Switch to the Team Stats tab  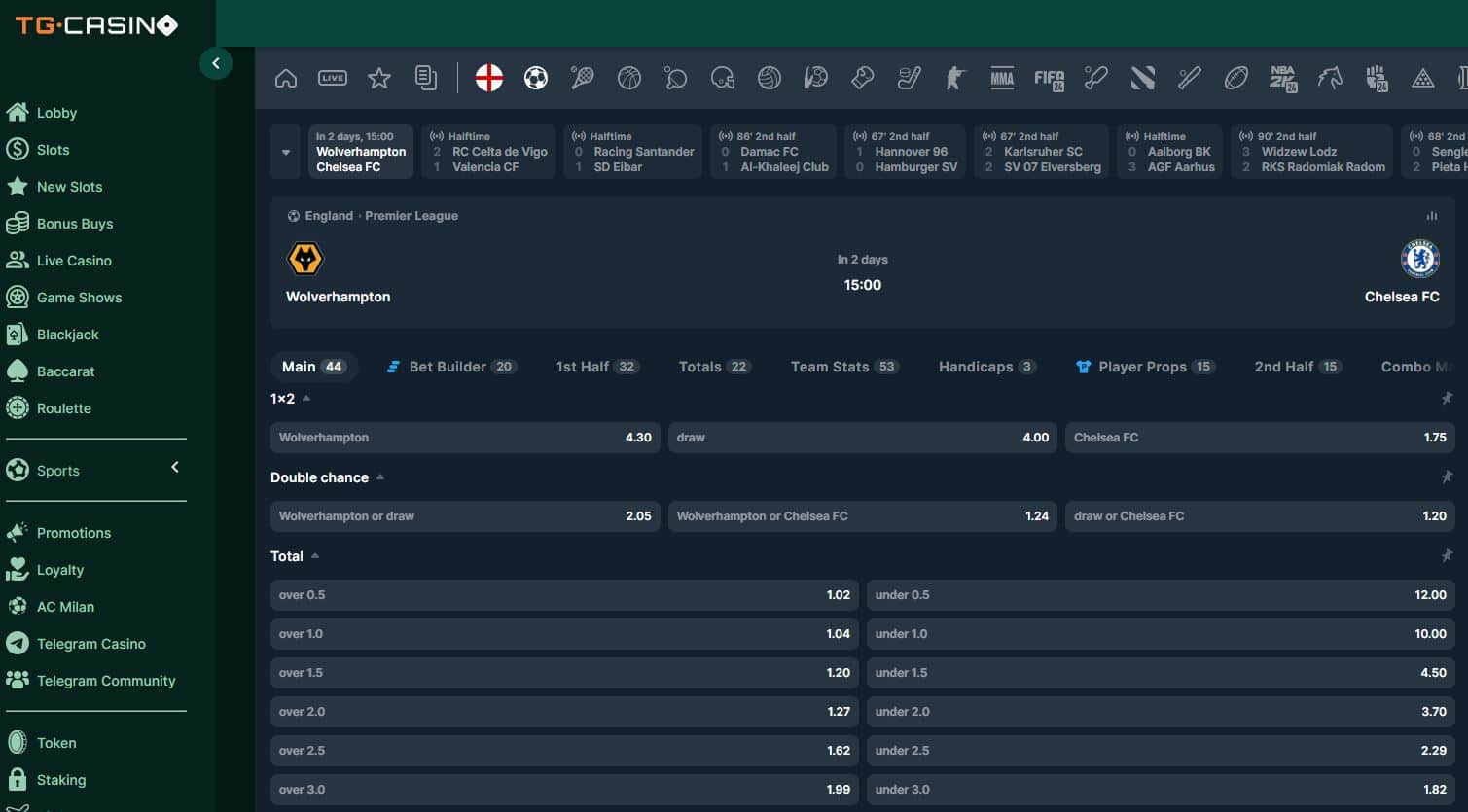tap(844, 367)
